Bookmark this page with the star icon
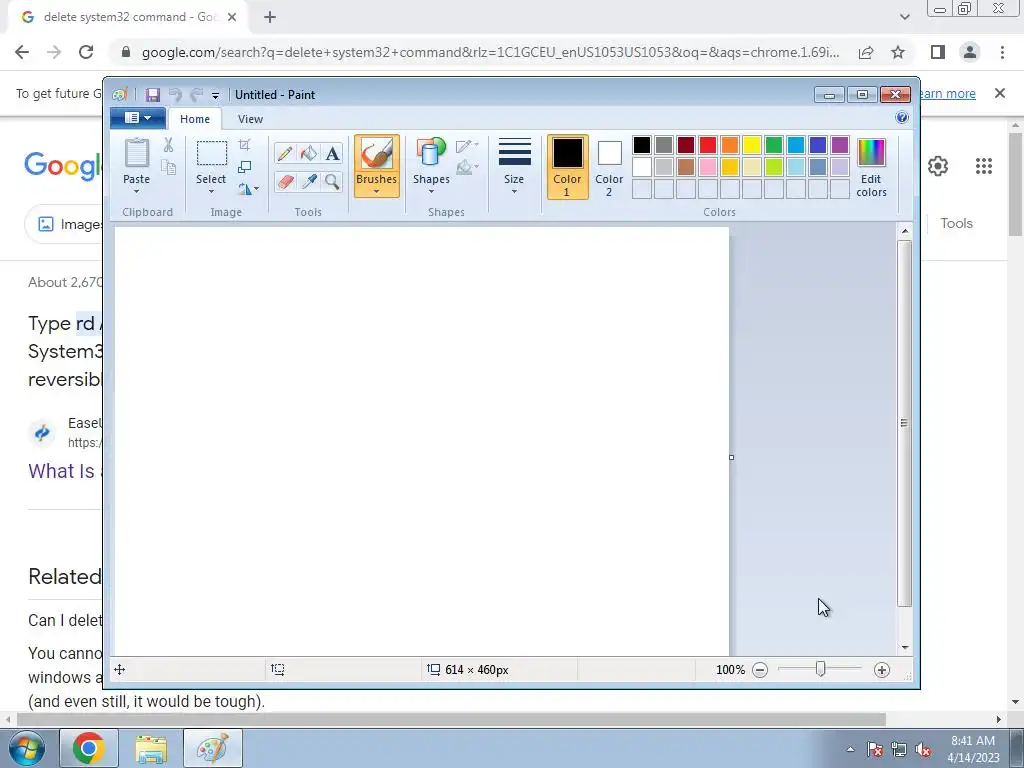Viewport: 1024px width, 768px height. pyautogui.click(x=898, y=52)
